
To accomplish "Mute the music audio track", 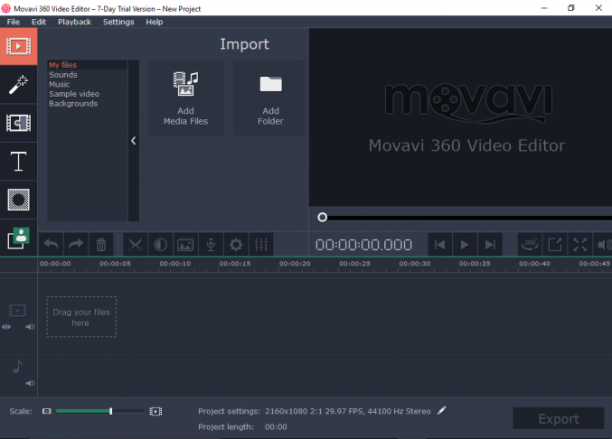I will [30, 383].
